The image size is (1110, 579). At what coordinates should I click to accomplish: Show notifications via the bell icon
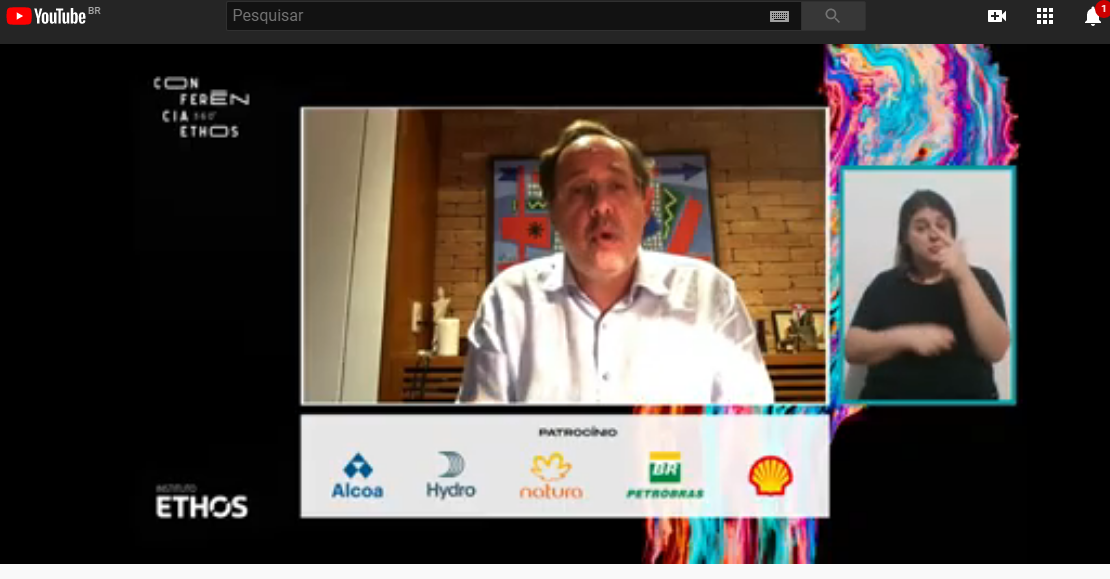(x=1093, y=16)
